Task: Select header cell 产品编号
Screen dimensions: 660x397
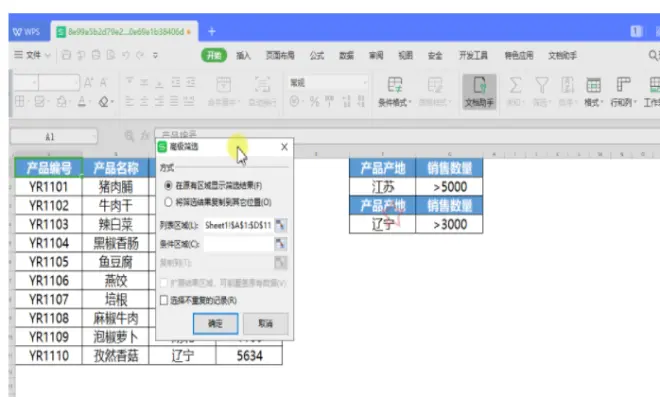Action: click(x=48, y=168)
